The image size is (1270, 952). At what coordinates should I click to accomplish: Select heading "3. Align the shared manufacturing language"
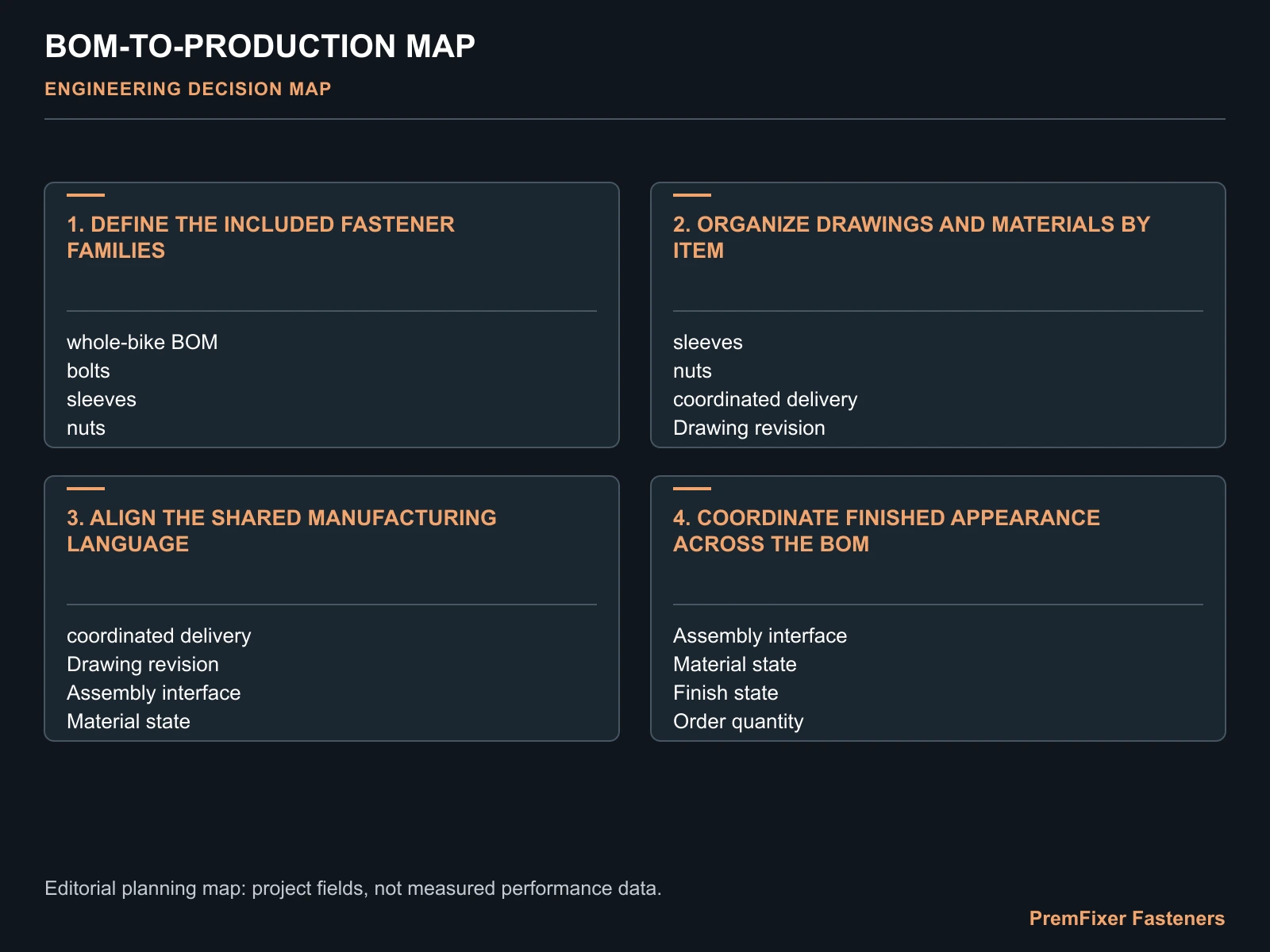click(x=282, y=531)
